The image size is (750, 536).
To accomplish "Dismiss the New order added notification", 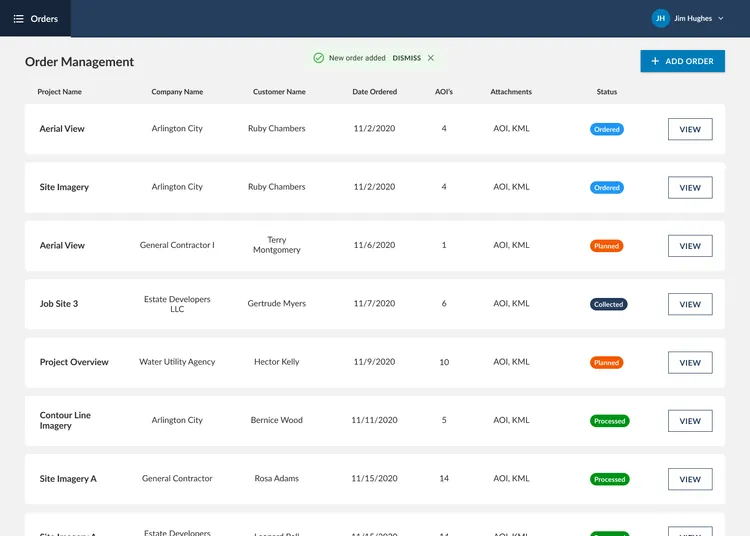I will (x=406, y=58).
